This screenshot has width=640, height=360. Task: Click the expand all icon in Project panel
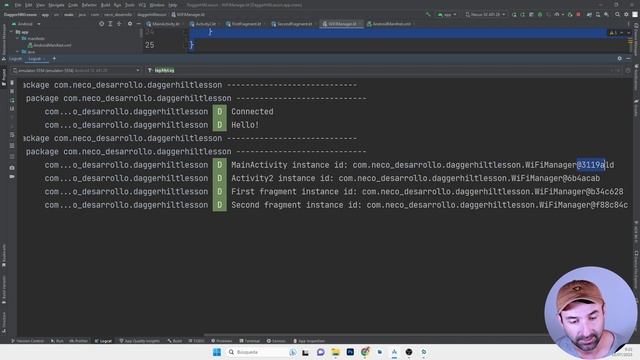[110, 24]
